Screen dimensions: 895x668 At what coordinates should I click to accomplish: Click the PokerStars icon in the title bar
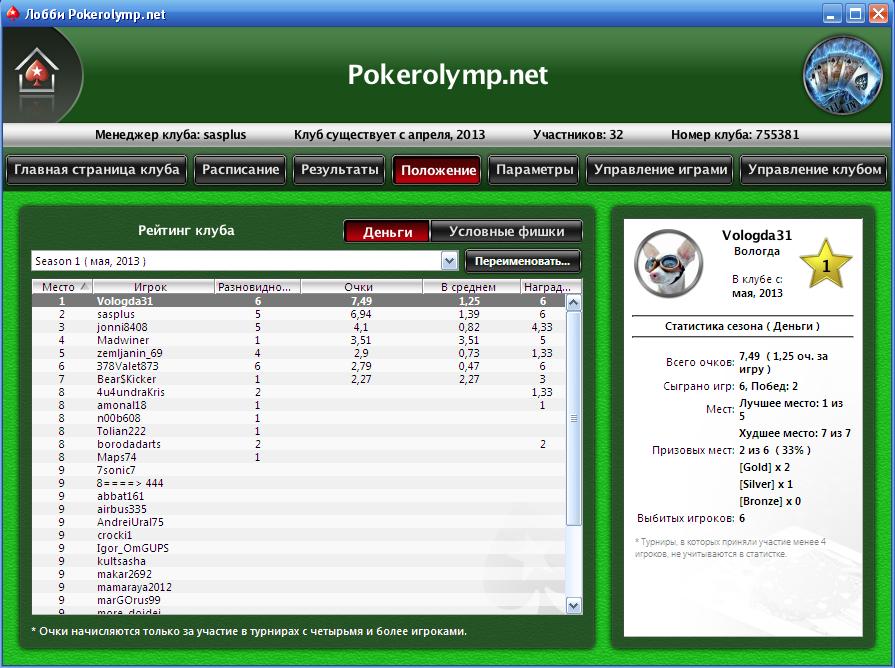tap(13, 13)
